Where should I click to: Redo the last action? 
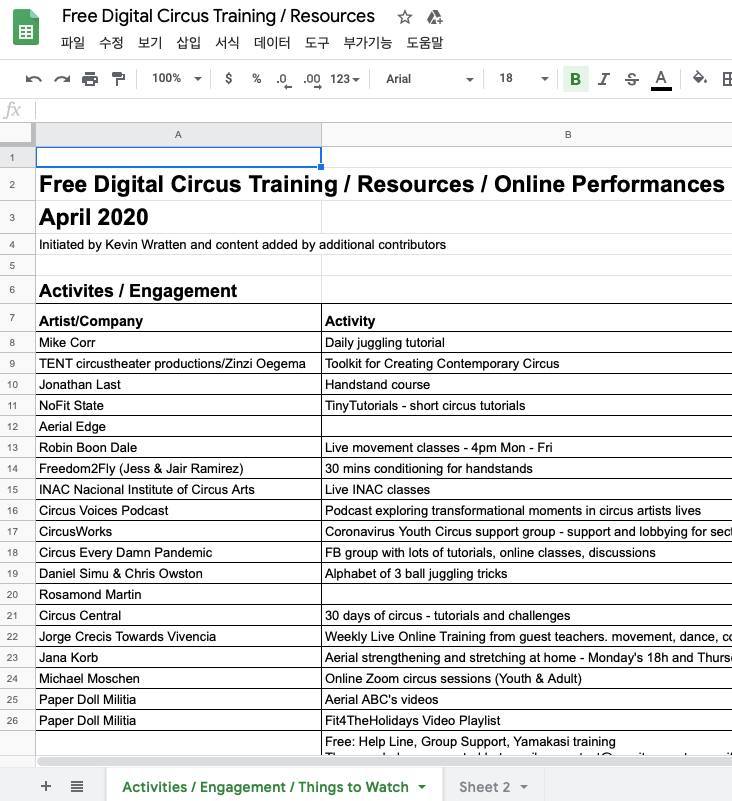point(62,79)
